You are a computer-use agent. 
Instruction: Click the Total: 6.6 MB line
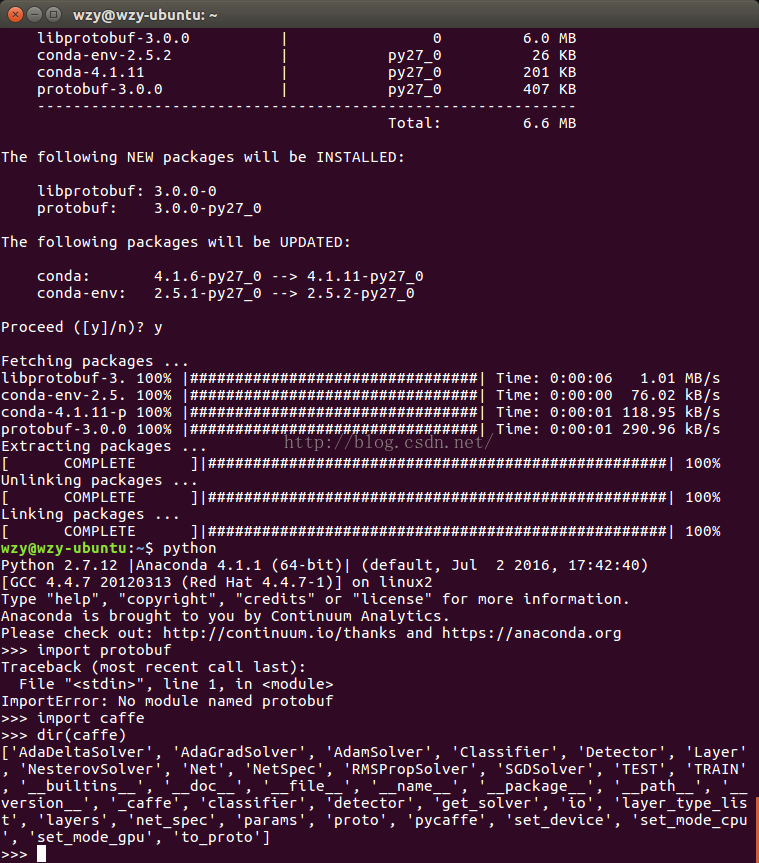482,123
